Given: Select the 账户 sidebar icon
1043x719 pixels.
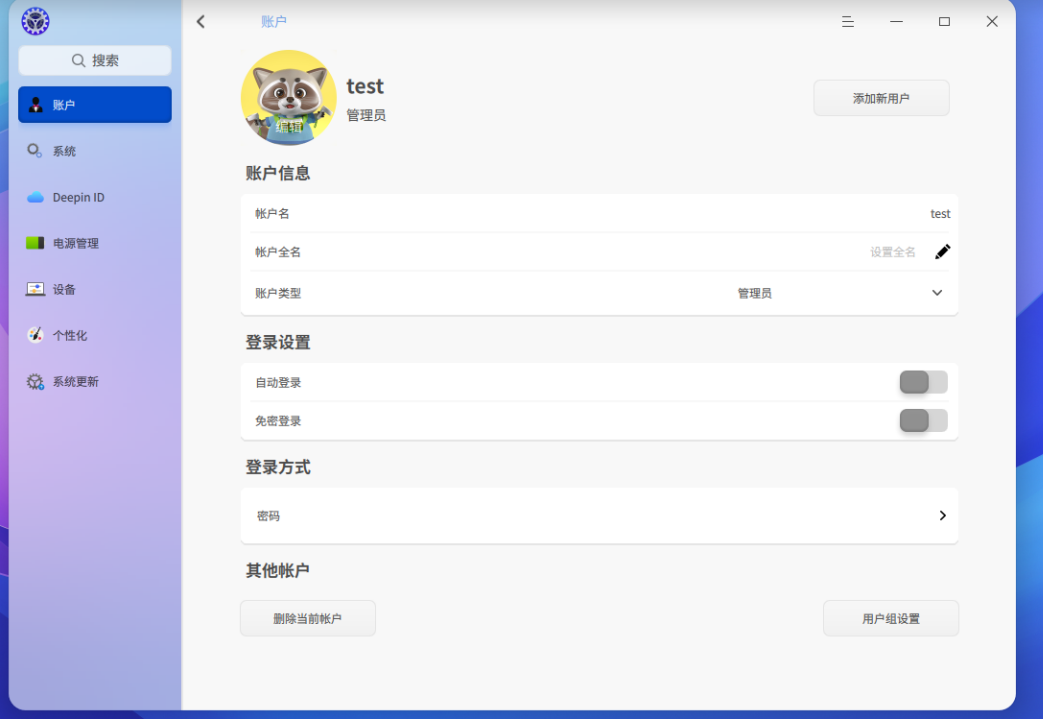Looking at the screenshot, I should pos(35,104).
